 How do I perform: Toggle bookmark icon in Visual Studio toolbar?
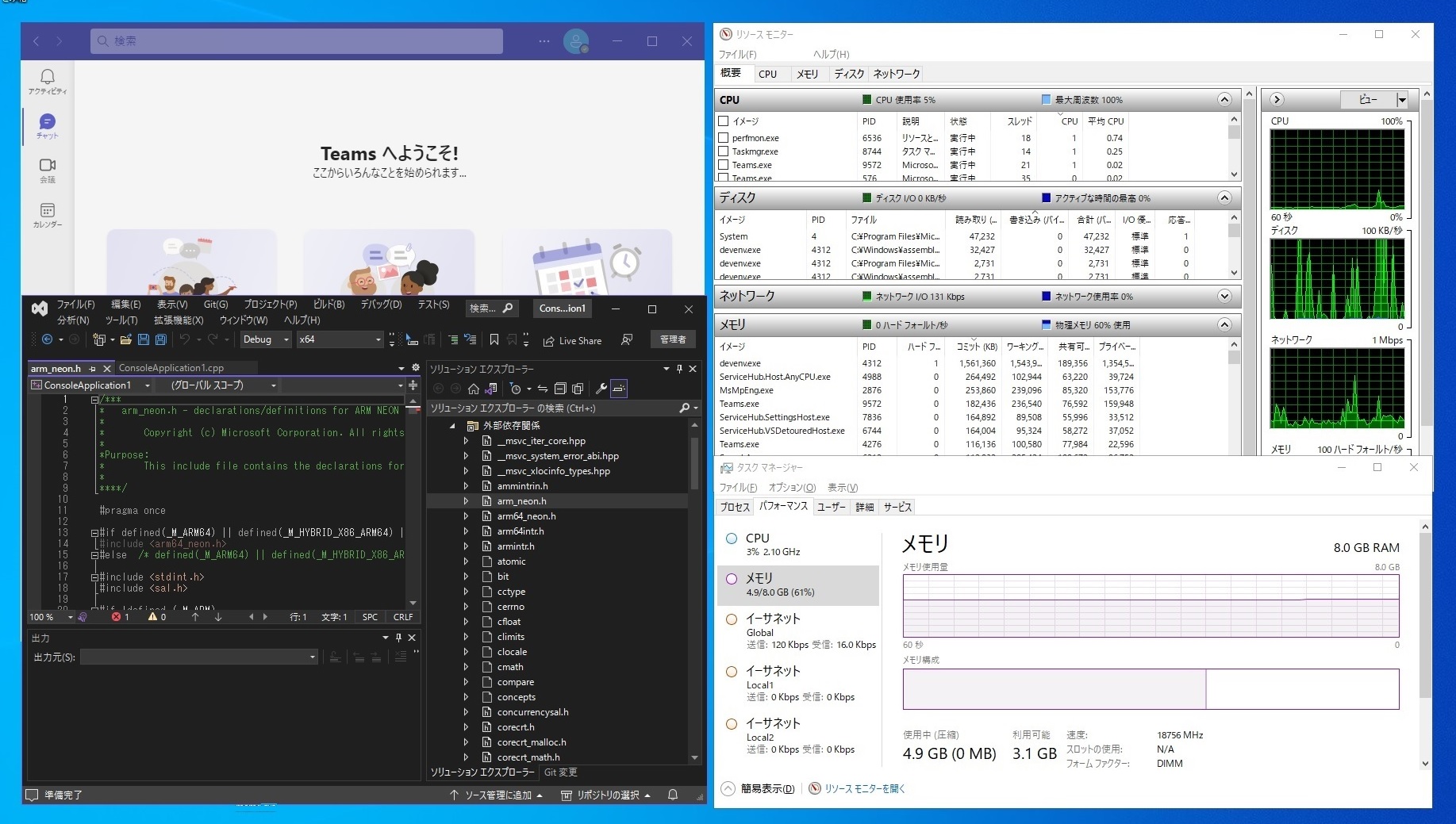click(494, 339)
